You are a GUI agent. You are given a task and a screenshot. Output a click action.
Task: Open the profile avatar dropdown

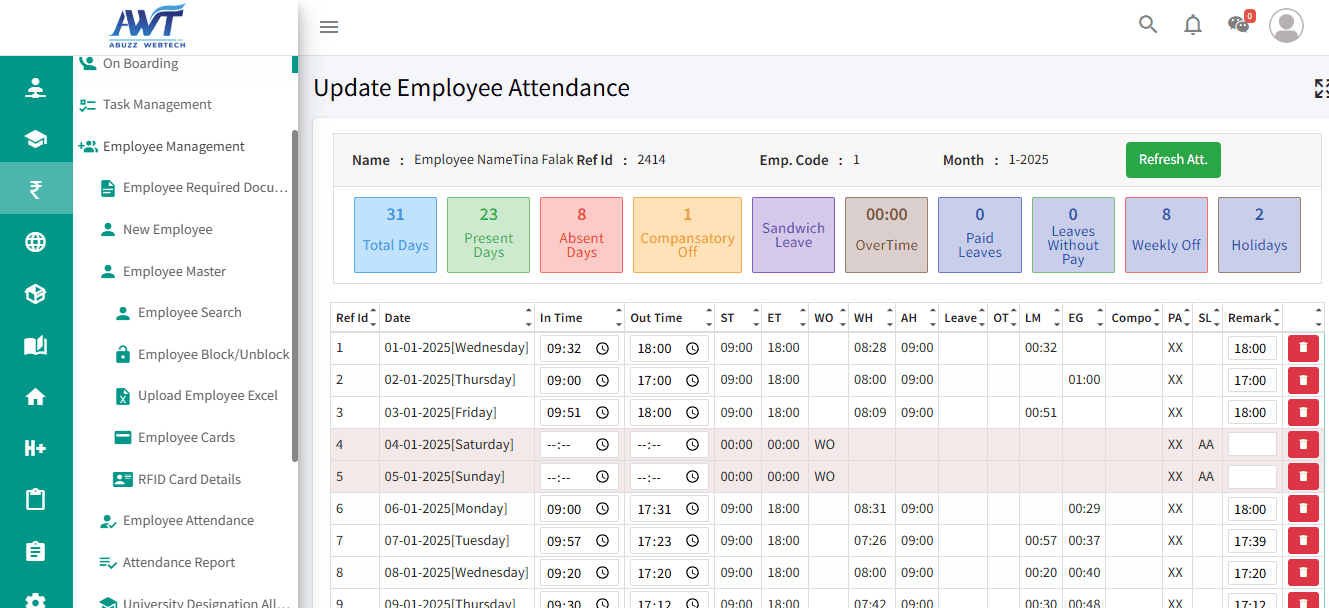point(1286,26)
